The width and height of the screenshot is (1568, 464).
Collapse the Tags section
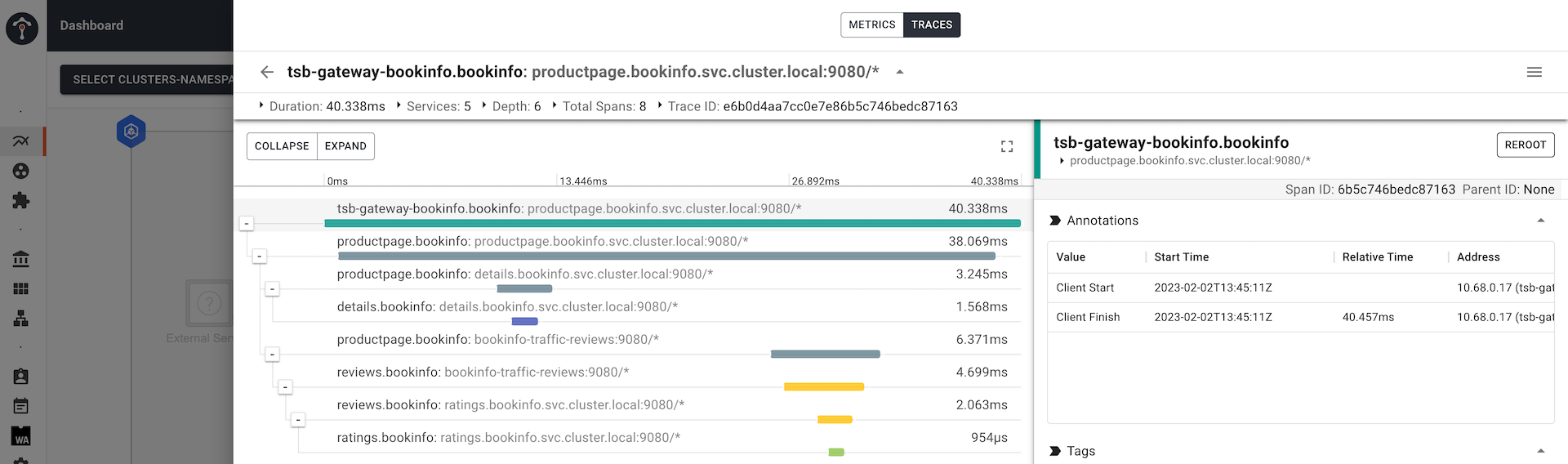1541,451
